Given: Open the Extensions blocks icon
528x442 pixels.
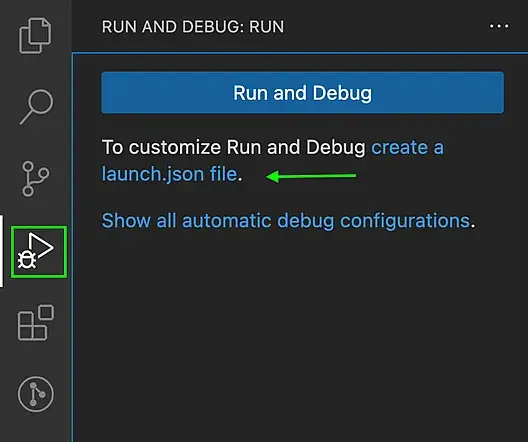Looking at the screenshot, I should click(x=36, y=323).
